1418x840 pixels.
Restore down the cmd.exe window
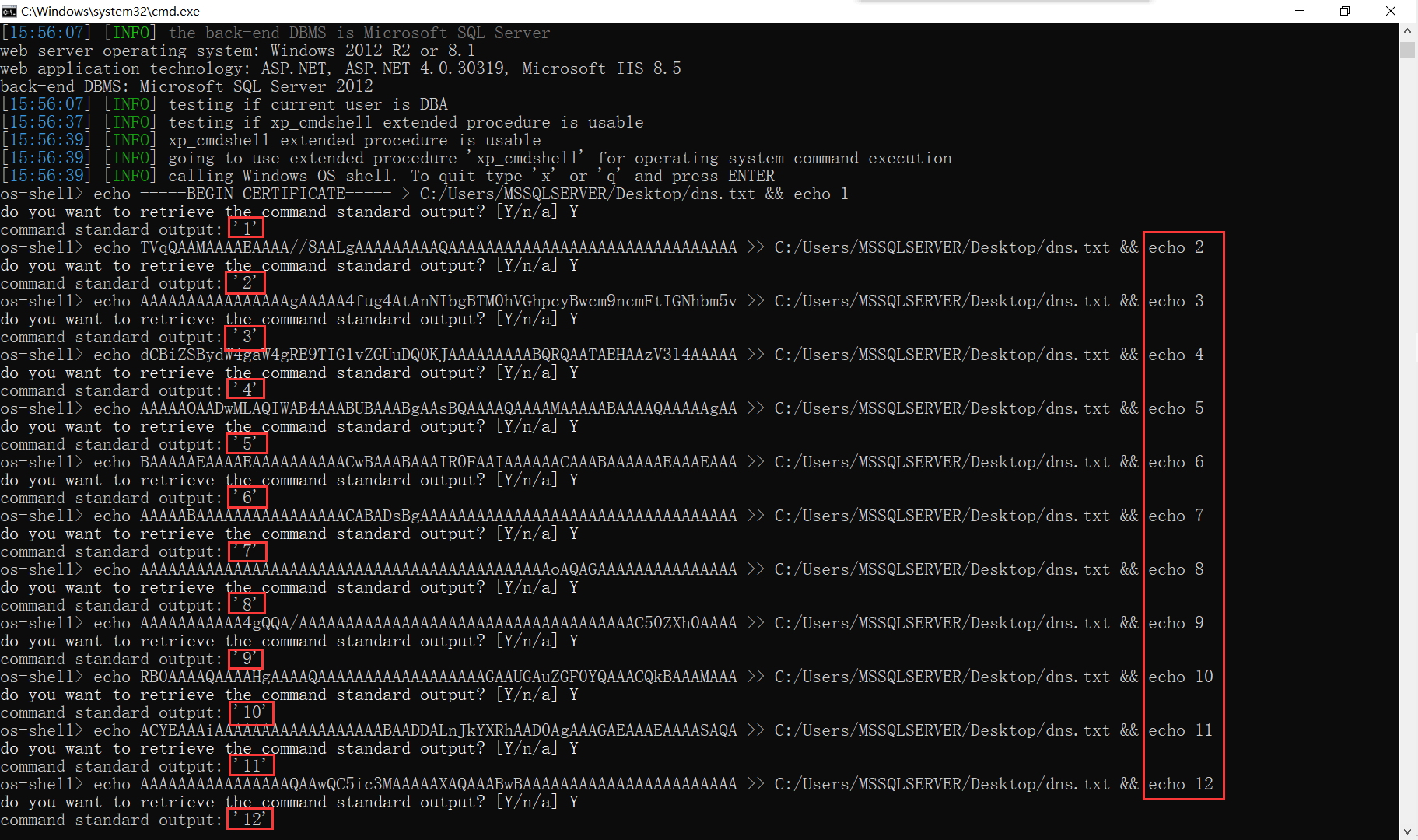[1345, 11]
